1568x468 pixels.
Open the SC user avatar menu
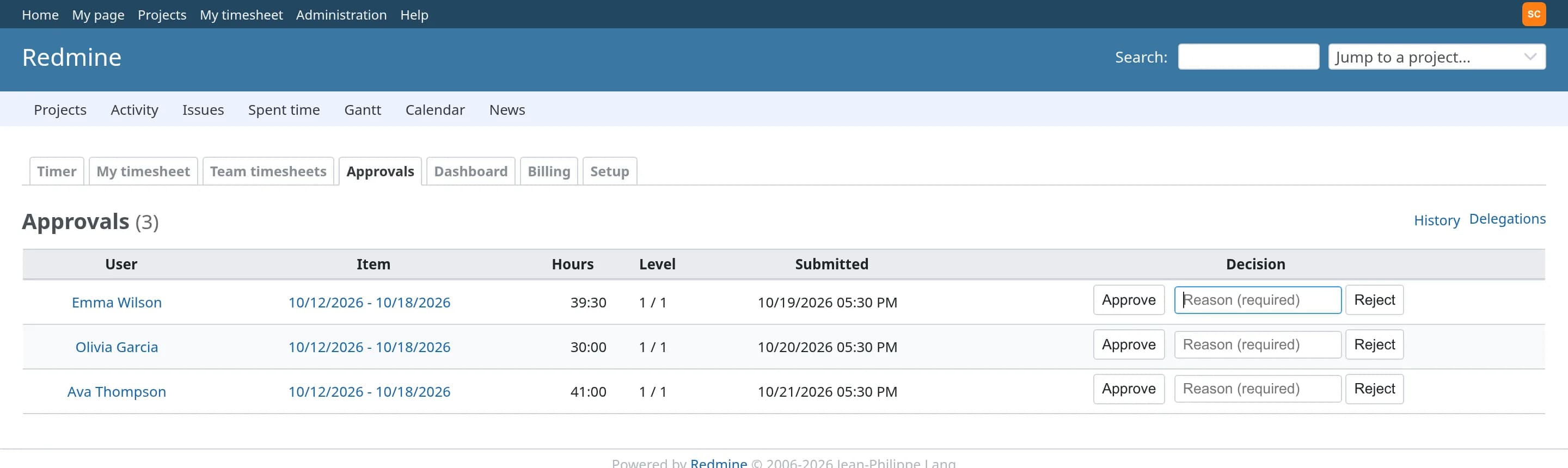point(1533,14)
